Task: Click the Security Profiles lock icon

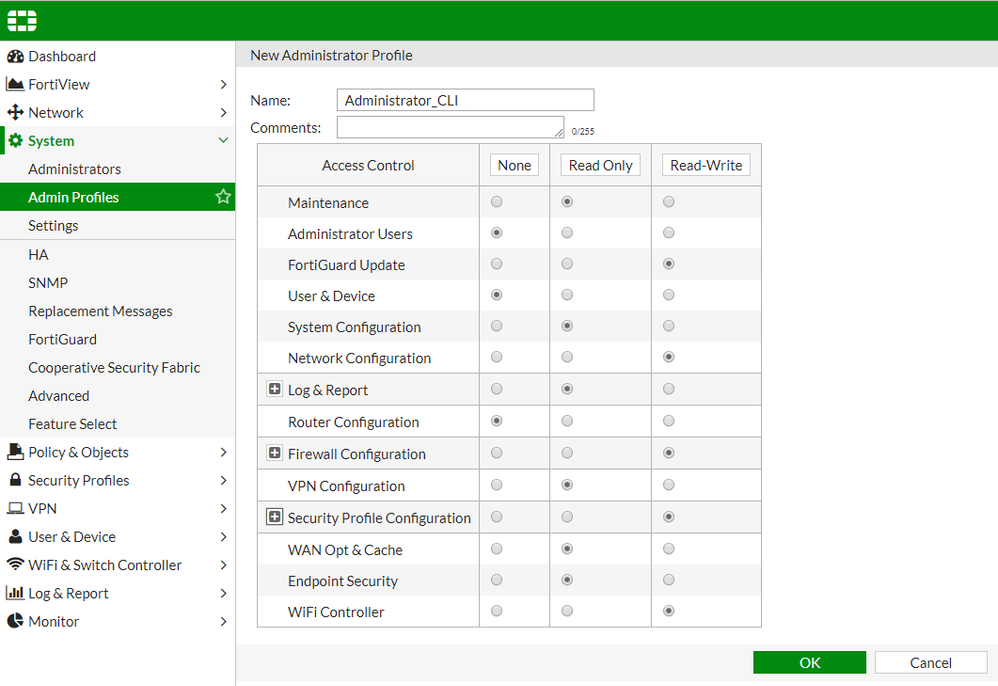Action: (15, 480)
